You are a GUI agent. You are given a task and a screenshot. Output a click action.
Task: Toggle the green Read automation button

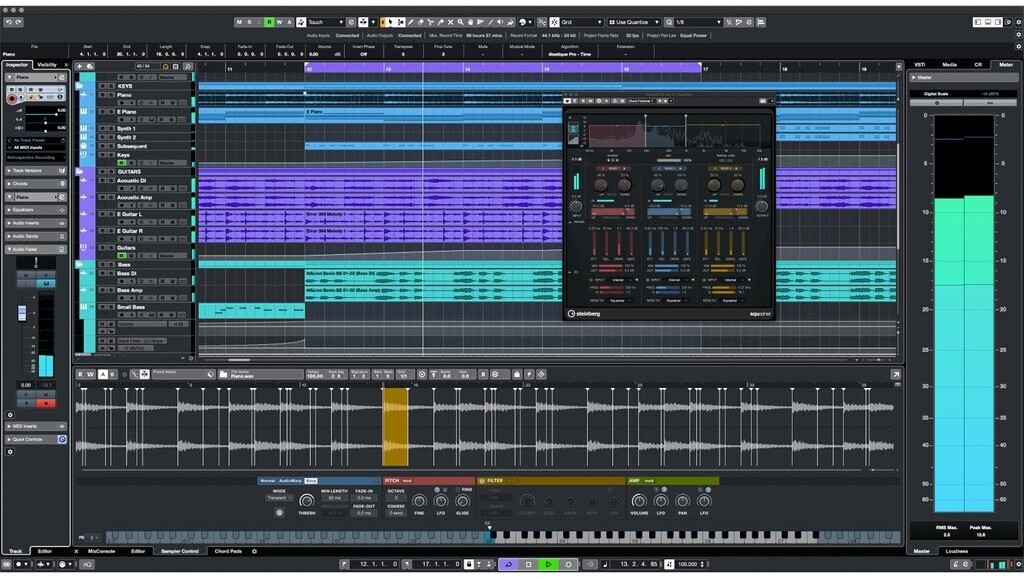(x=269, y=21)
